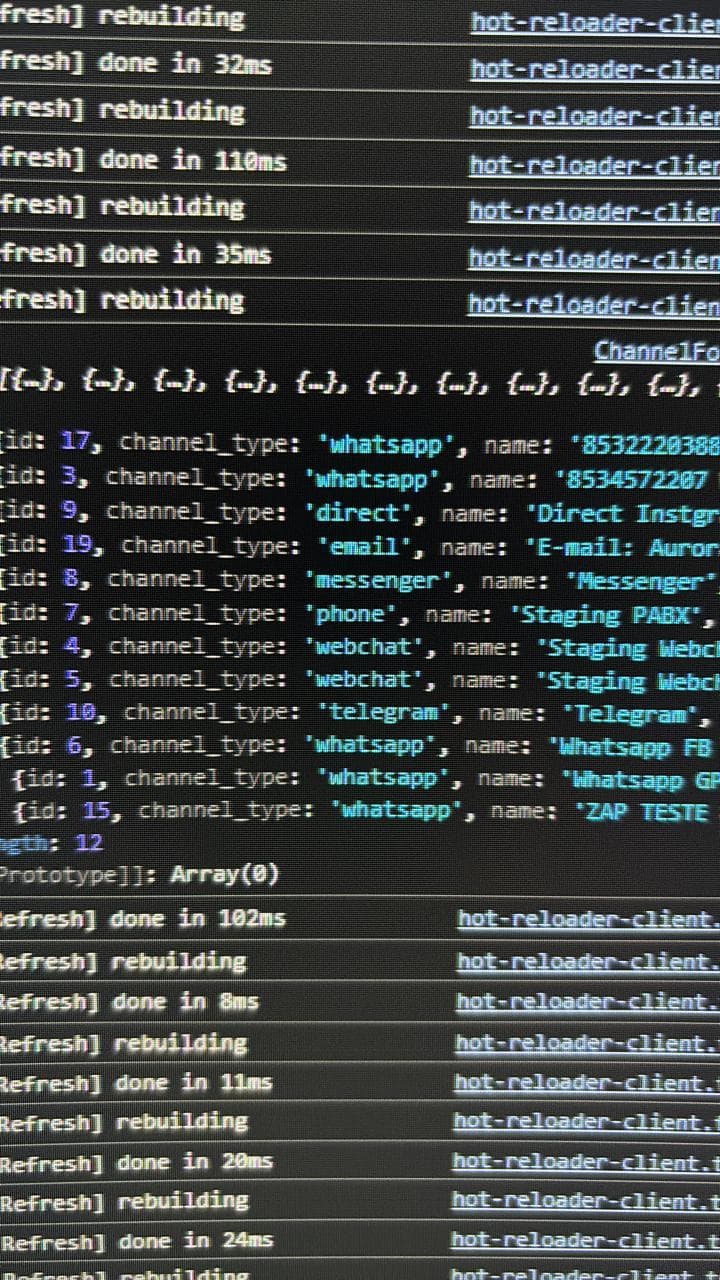Image resolution: width=720 pixels, height=1280 pixels.
Task: Expand the Prototype Array(0) entry
Action: 140,875
